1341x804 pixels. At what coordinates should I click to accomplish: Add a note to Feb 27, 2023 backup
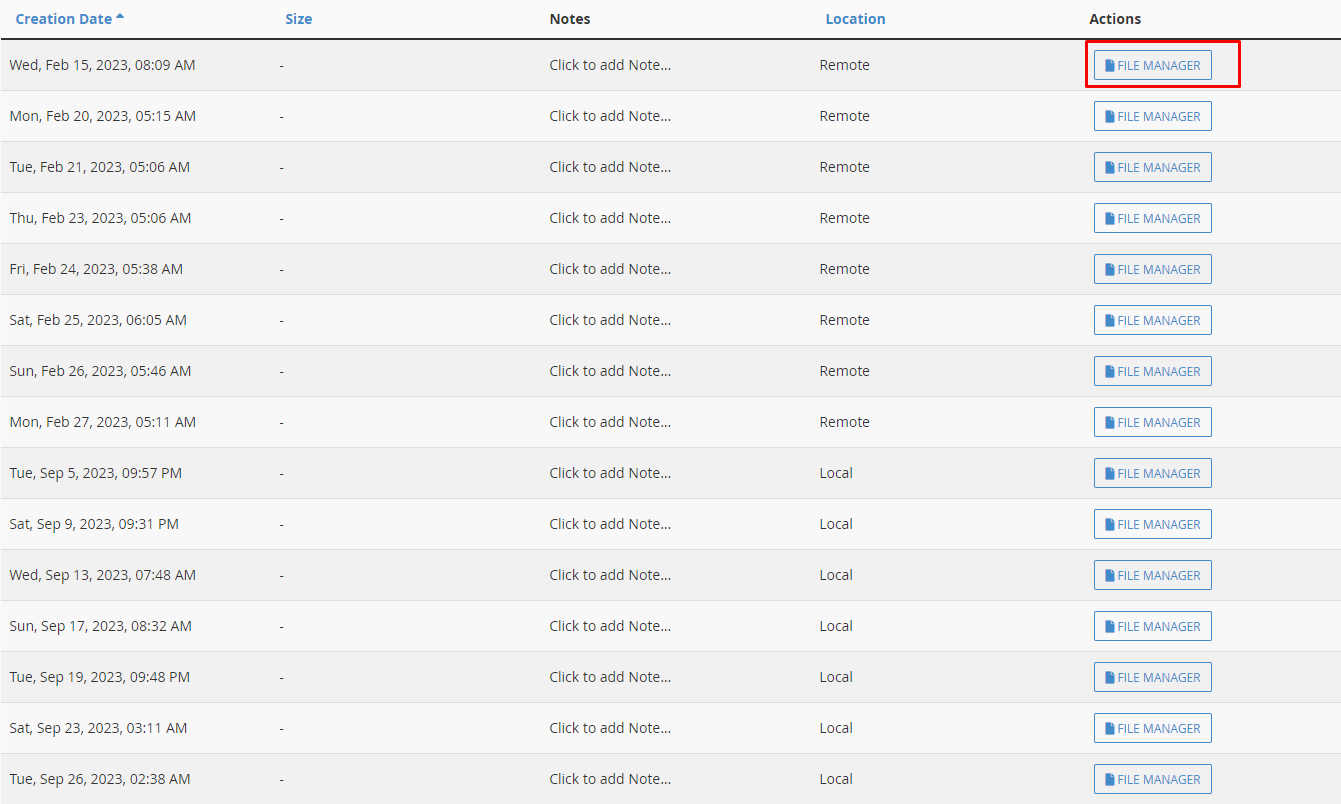tap(610, 422)
